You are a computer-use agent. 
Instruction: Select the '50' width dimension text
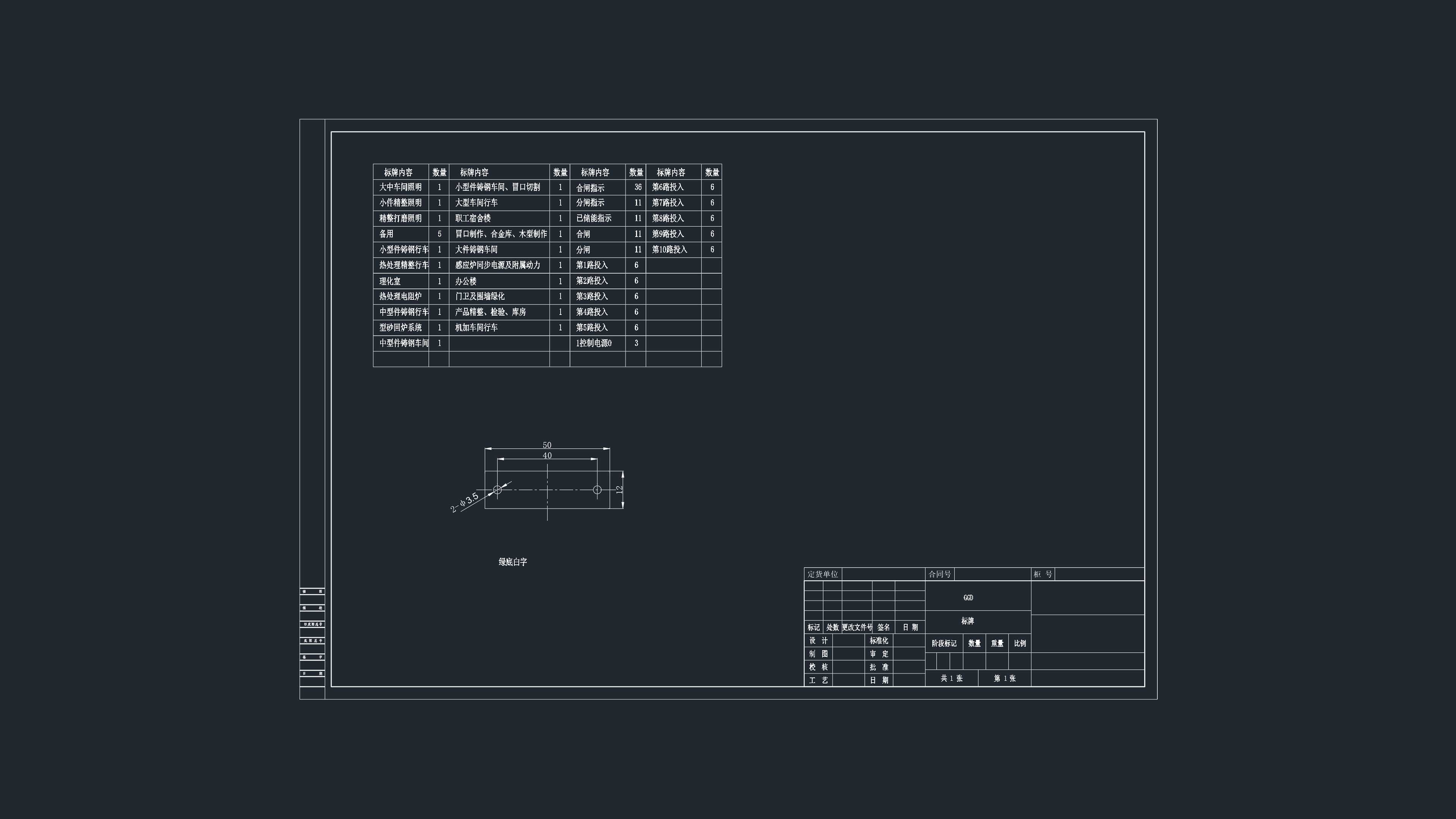point(547,446)
